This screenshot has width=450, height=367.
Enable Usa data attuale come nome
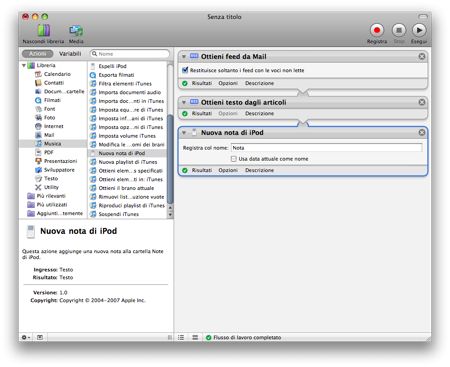click(234, 159)
